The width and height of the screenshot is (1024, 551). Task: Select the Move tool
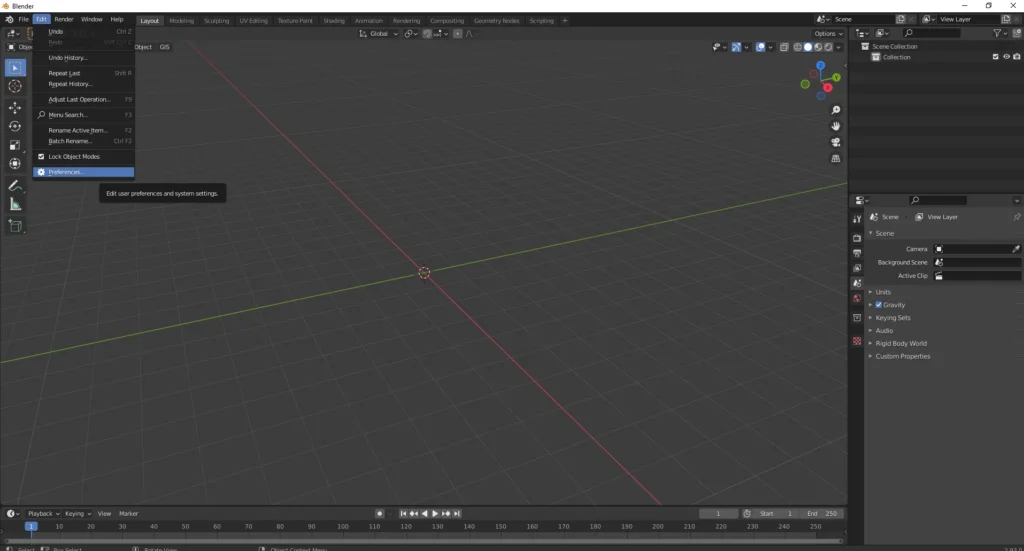(x=15, y=108)
